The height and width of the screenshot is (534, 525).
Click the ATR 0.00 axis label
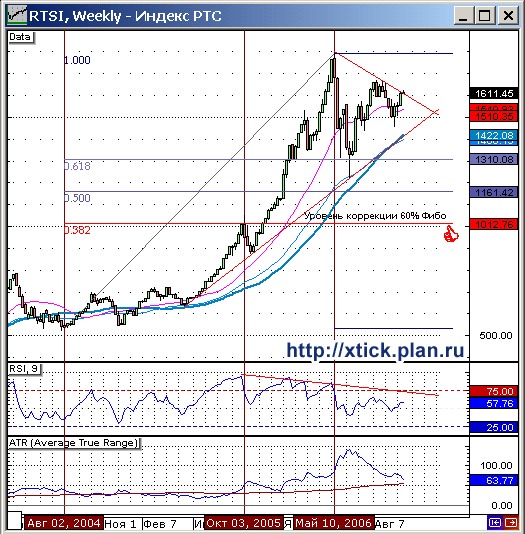[502, 506]
